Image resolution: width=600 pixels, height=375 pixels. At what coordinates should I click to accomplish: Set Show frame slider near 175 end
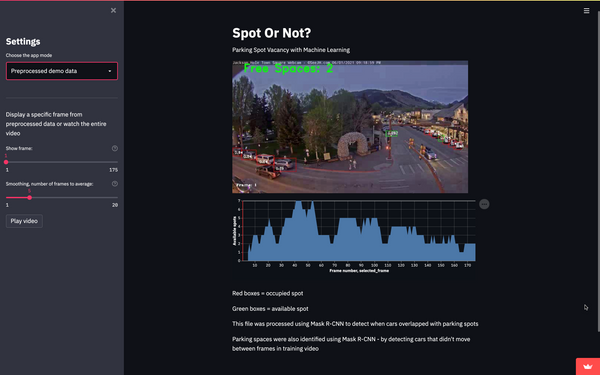116,162
